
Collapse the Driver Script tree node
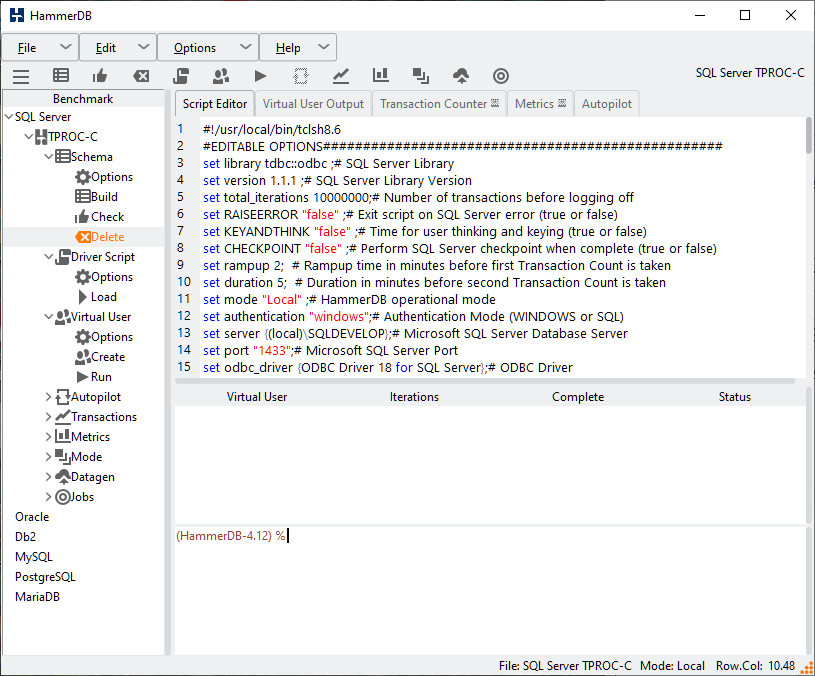(48, 257)
